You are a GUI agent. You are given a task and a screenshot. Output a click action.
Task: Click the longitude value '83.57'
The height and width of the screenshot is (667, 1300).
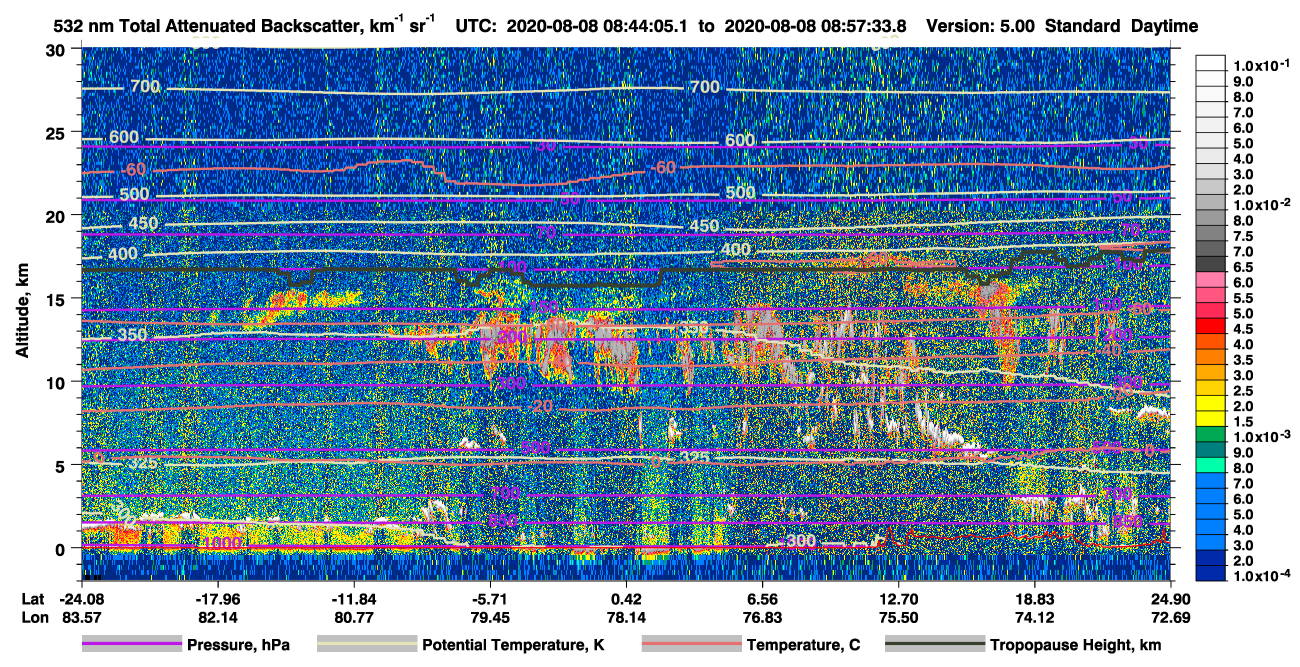pos(81,617)
